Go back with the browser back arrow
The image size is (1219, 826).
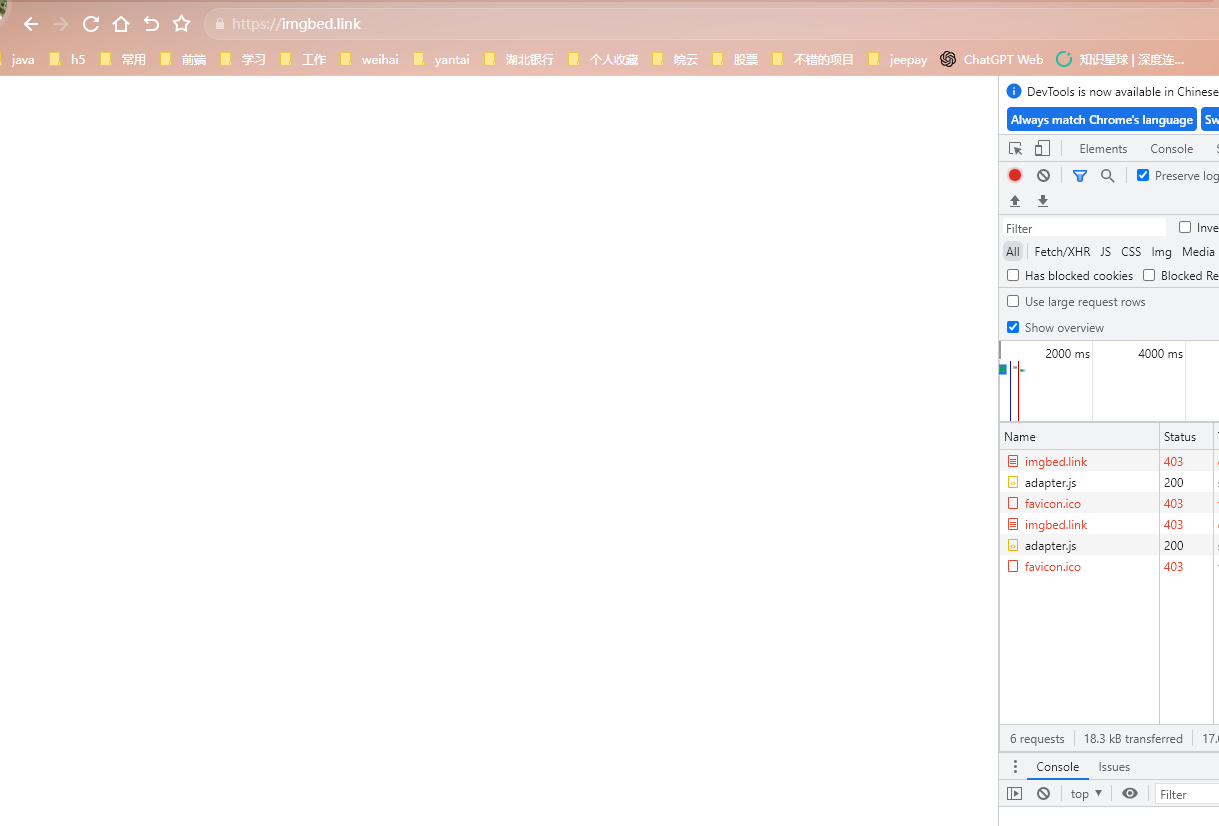coord(31,24)
